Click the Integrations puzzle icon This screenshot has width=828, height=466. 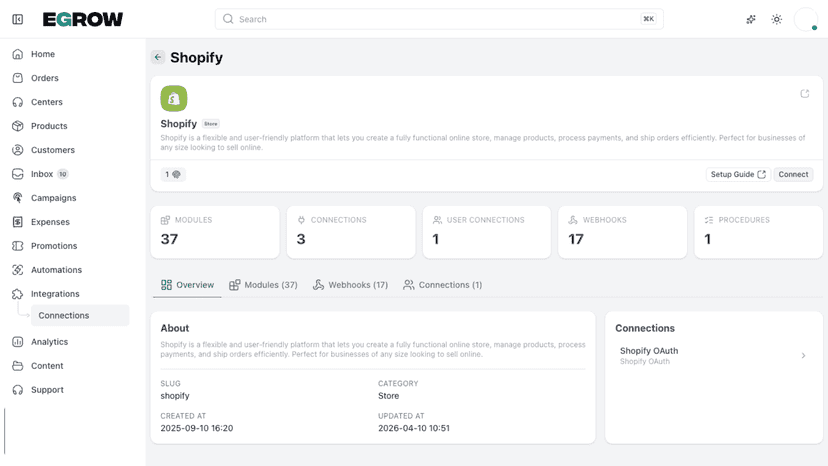point(17,294)
